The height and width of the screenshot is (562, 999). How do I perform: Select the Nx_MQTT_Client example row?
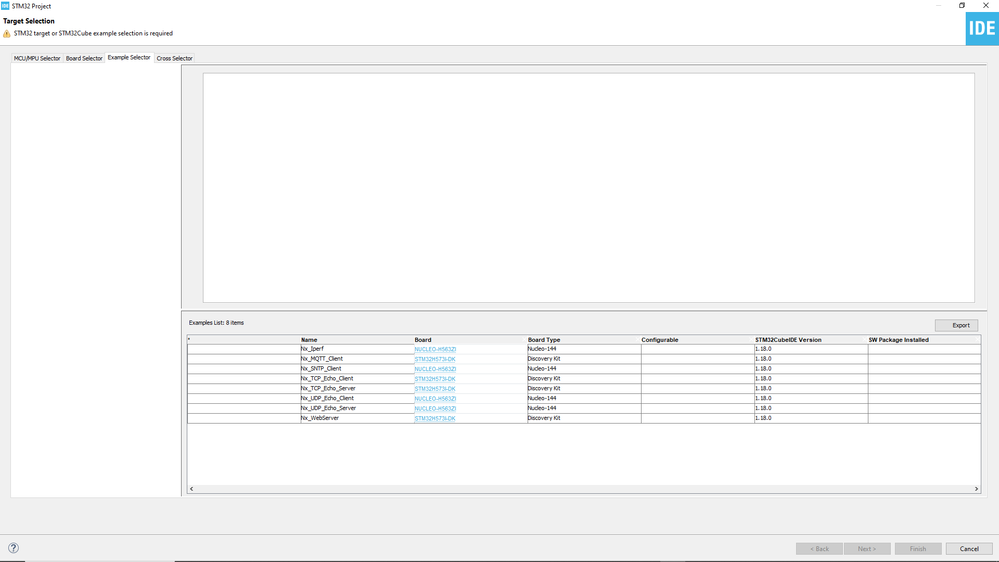(584, 359)
